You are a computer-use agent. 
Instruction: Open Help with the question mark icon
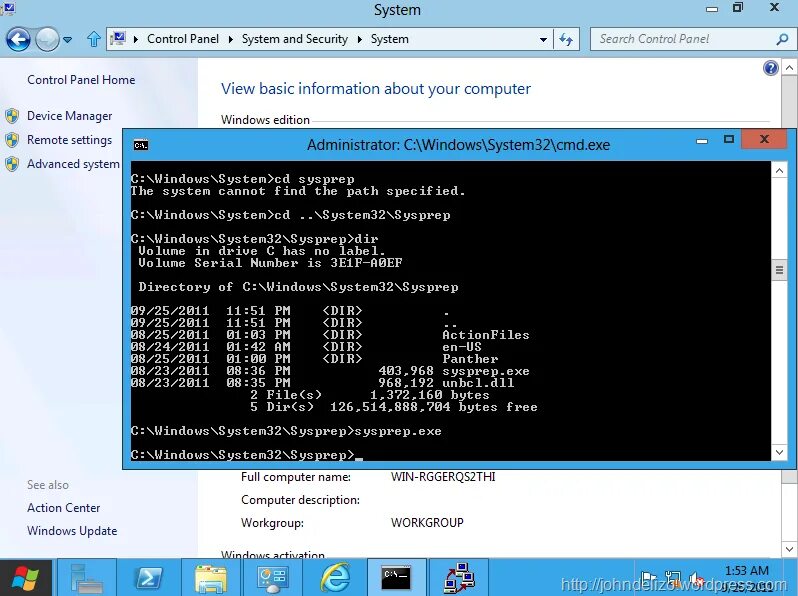tap(771, 68)
